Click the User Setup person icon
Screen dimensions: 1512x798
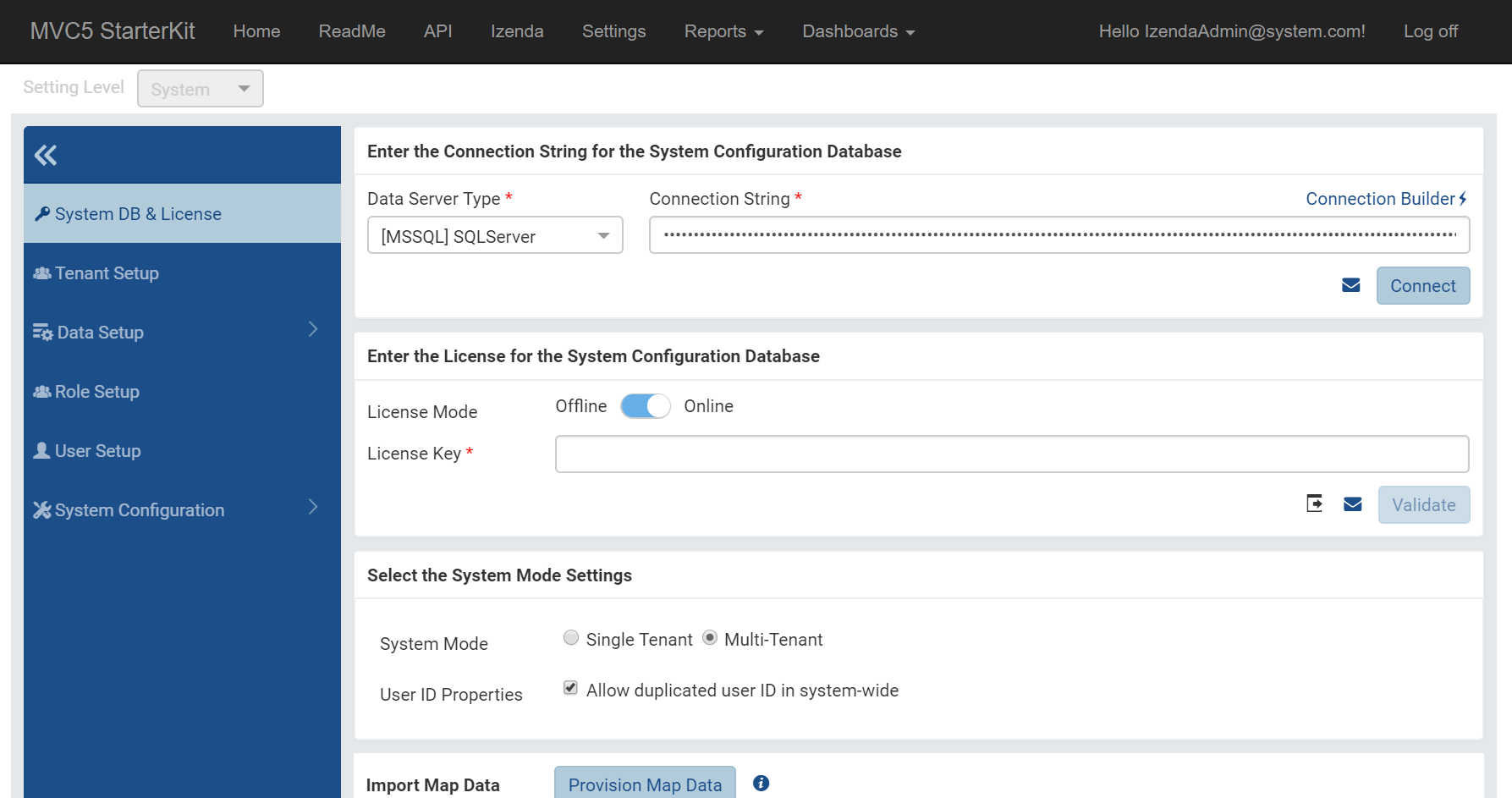[41, 450]
